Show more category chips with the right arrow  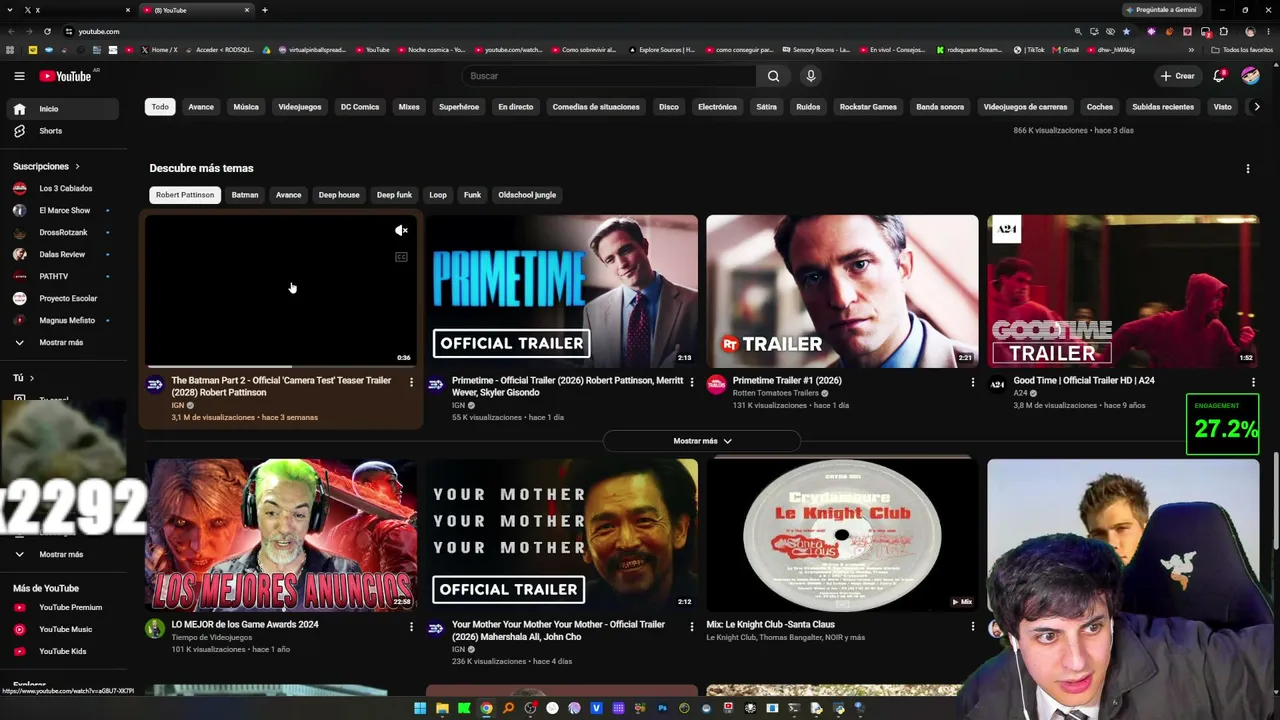[x=1257, y=107]
